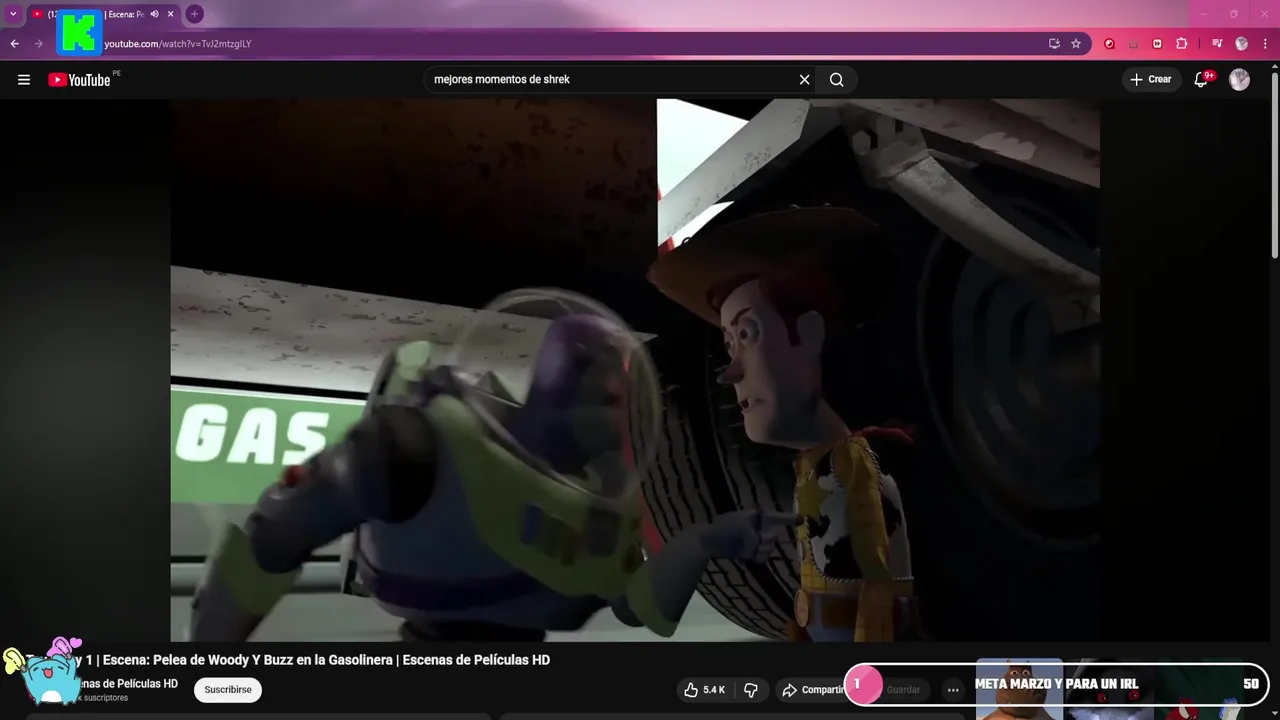1280x720 pixels.
Task: Open a new tab with the plus button
Action: point(194,14)
